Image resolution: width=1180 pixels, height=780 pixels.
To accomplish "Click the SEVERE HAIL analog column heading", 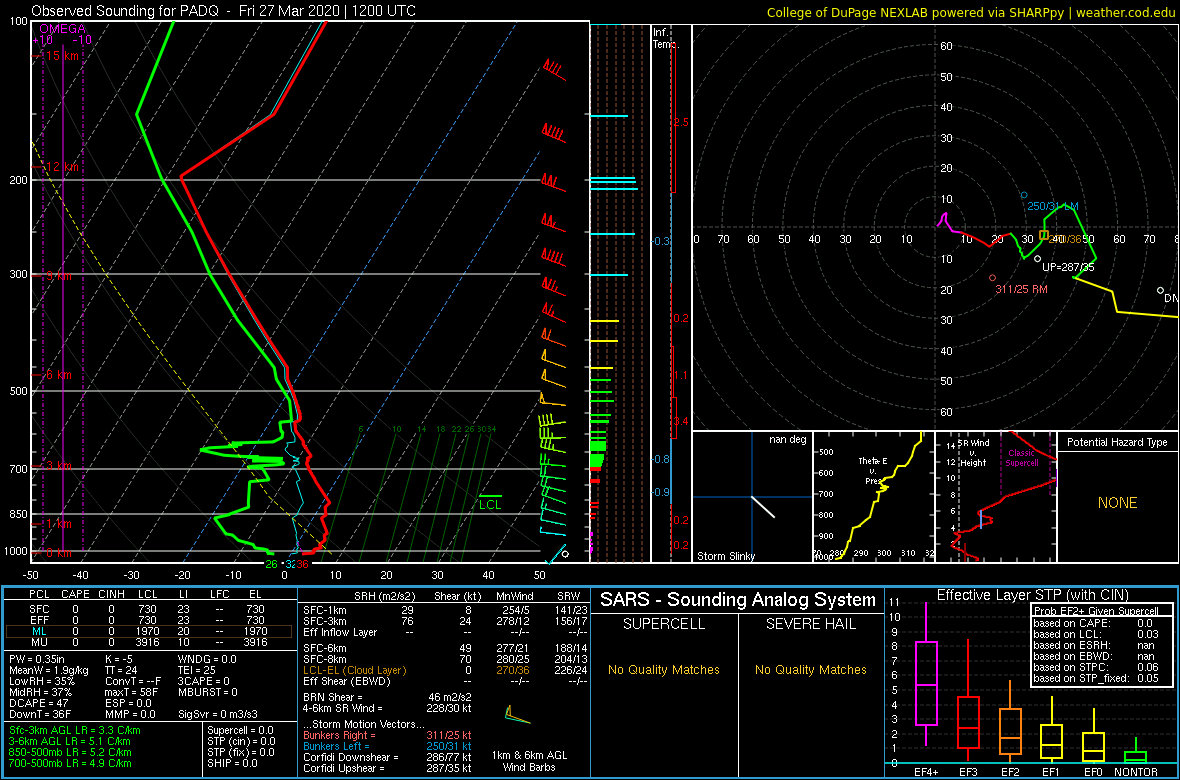I will tap(811, 625).
